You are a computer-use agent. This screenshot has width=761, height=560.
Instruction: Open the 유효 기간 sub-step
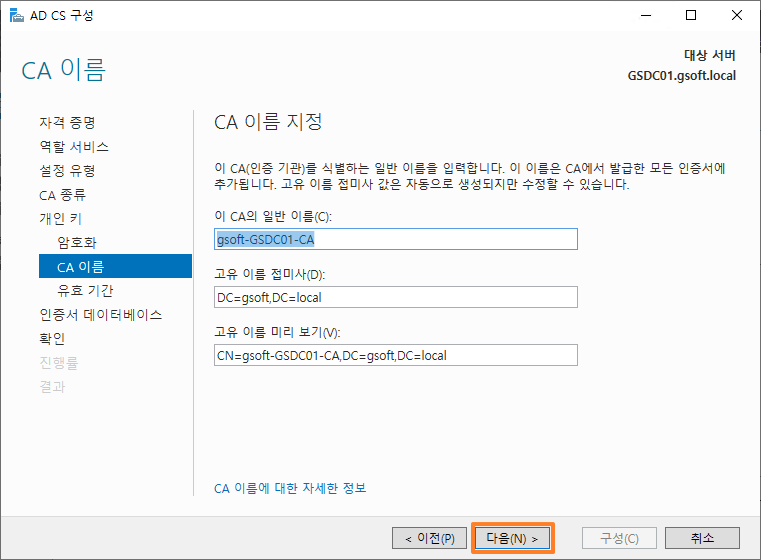(85, 290)
